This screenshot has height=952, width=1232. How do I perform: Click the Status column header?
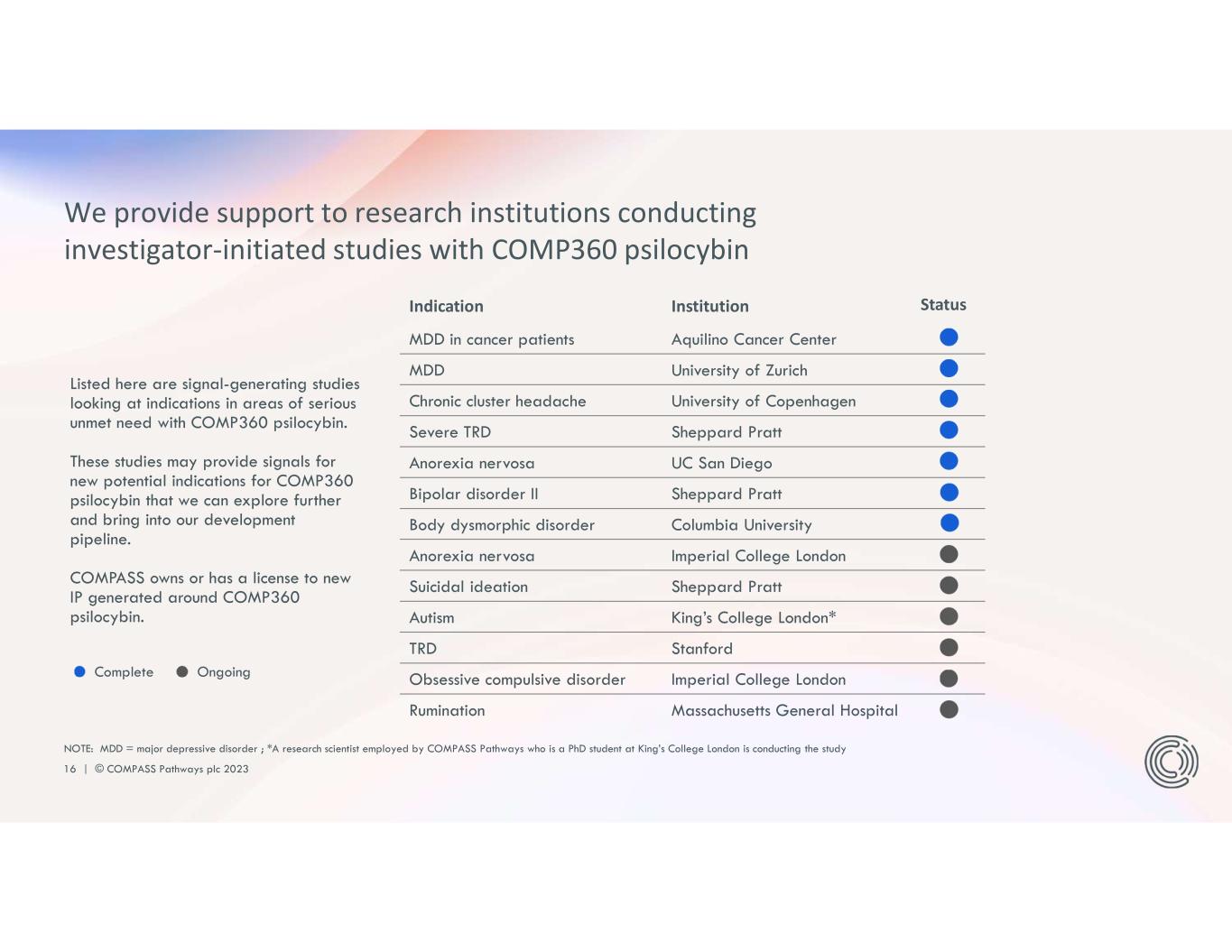tap(943, 305)
